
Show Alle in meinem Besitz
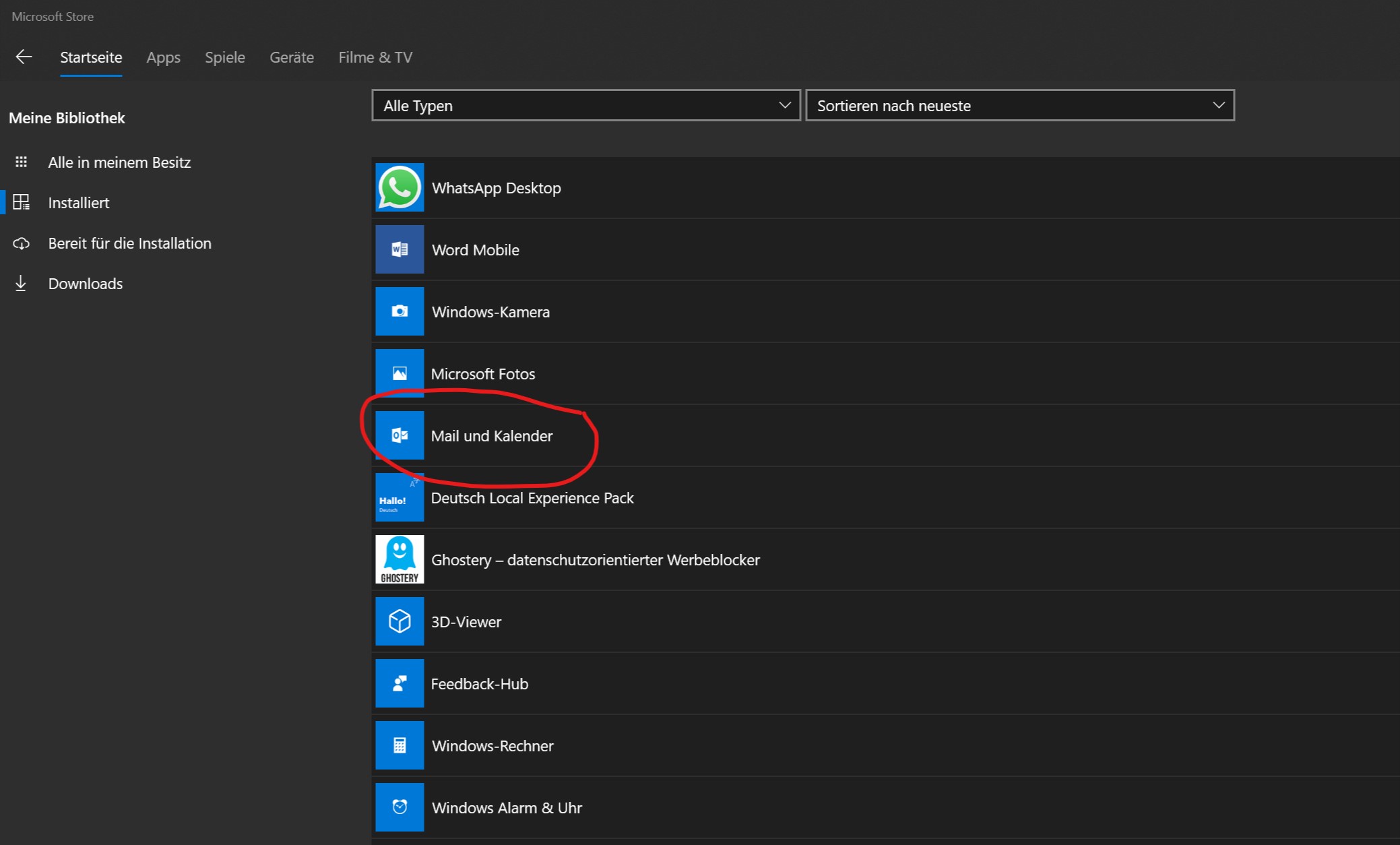pyautogui.click(x=119, y=162)
